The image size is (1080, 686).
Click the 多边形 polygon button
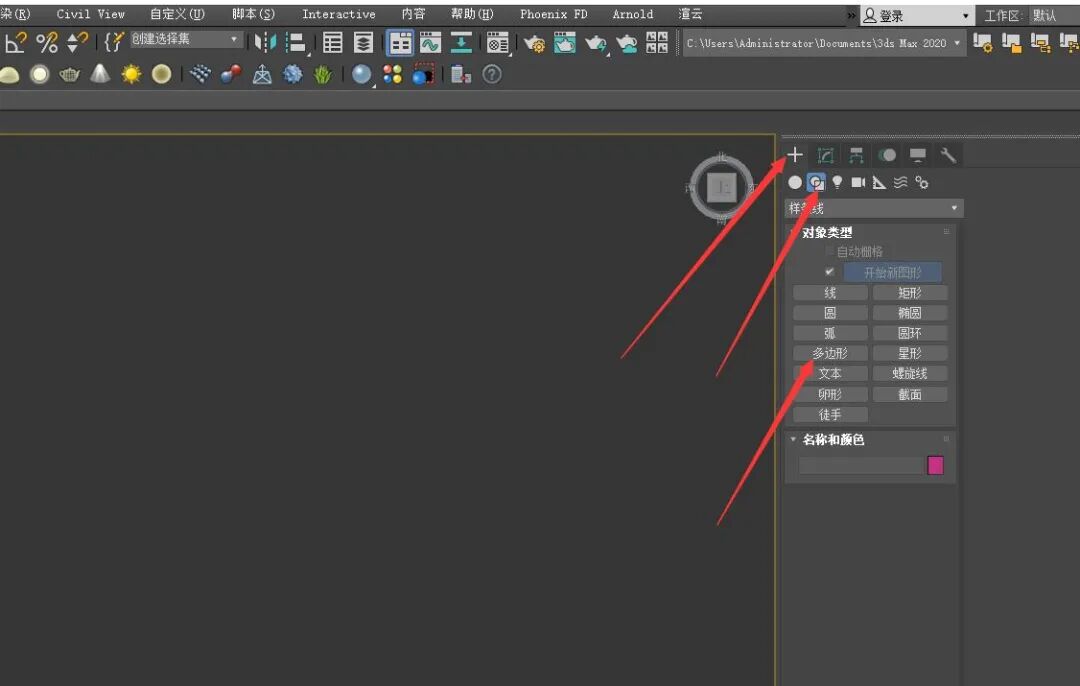(830, 353)
